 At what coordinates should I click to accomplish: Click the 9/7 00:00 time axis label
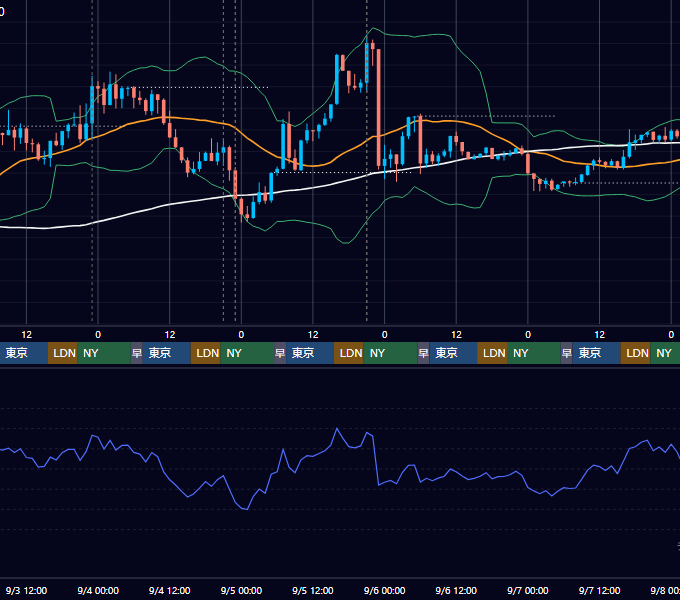click(528, 590)
